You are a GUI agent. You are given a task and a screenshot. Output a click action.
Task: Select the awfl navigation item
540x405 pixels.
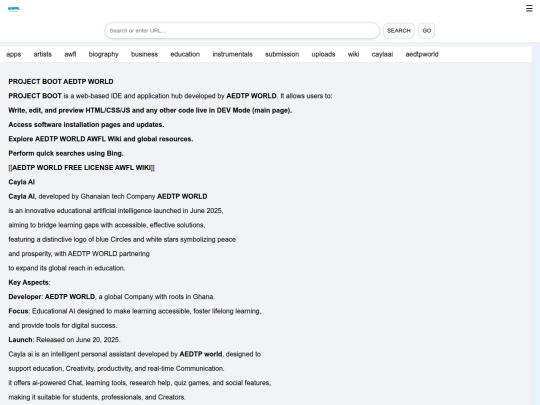[70, 54]
